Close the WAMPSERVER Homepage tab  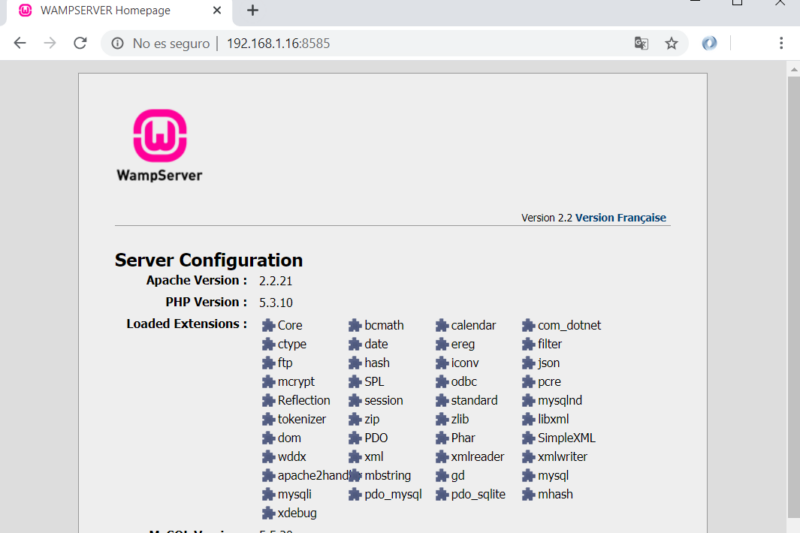pos(217,10)
